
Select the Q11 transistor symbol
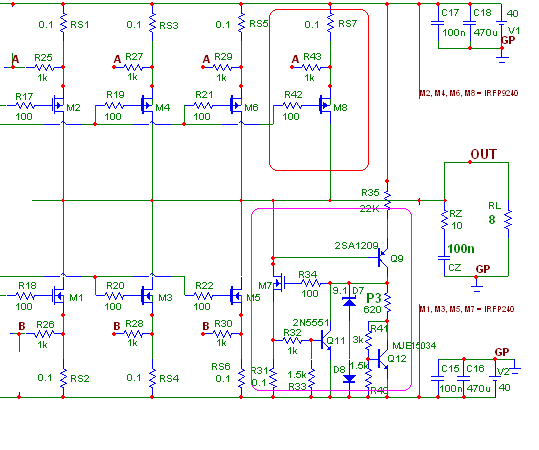tap(326, 340)
